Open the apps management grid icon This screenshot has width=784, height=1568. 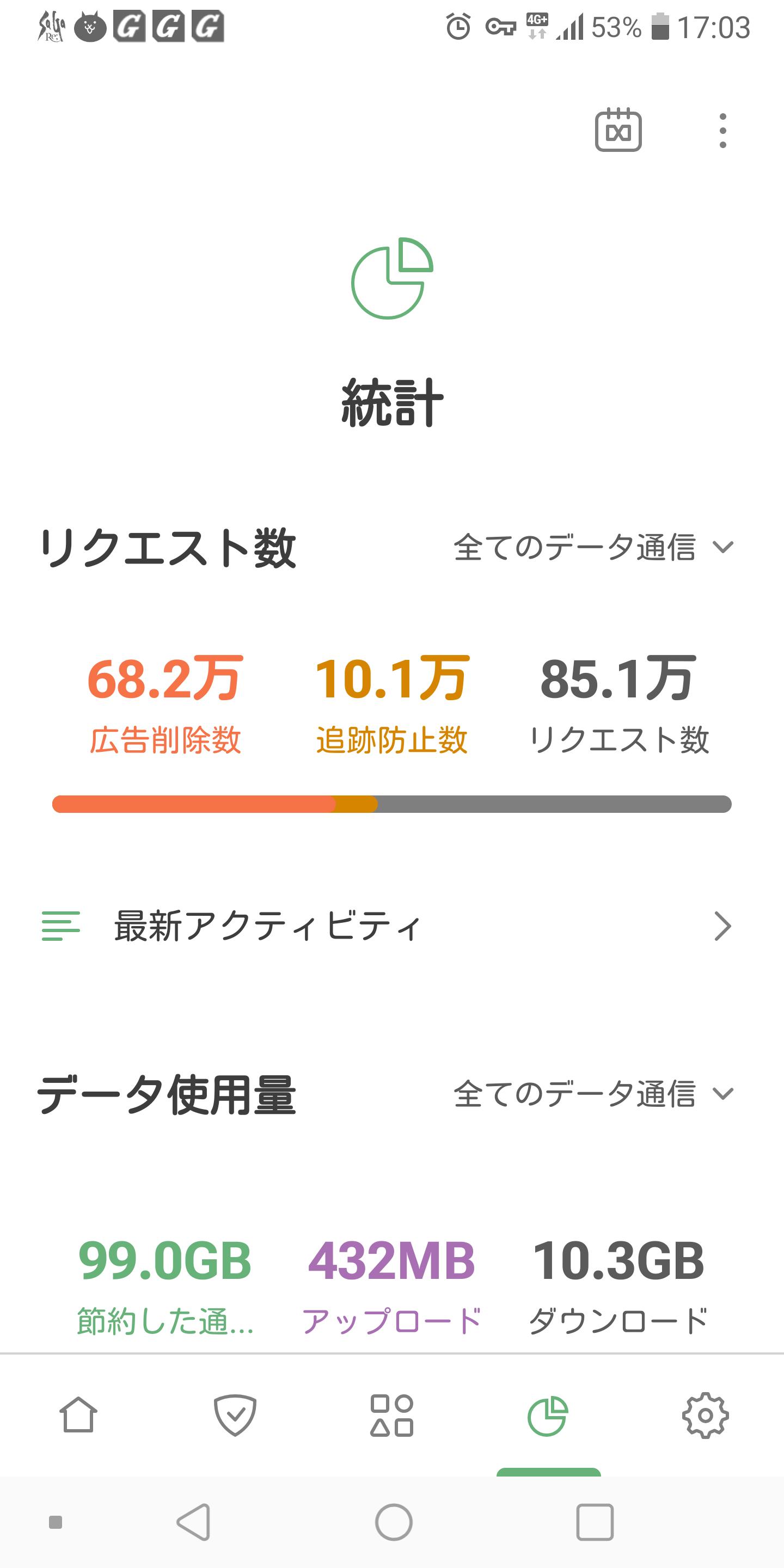tap(392, 1414)
